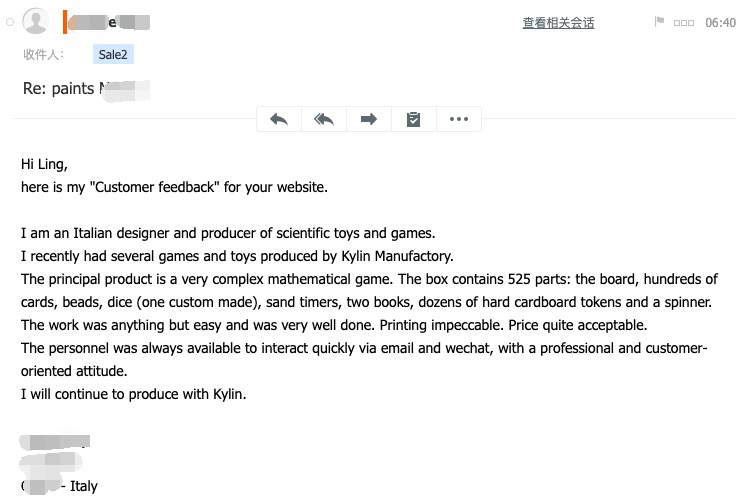Toggle the unread circle beside the avatar
Image resolution: width=749 pixels, height=504 pixels.
tap(10, 22)
